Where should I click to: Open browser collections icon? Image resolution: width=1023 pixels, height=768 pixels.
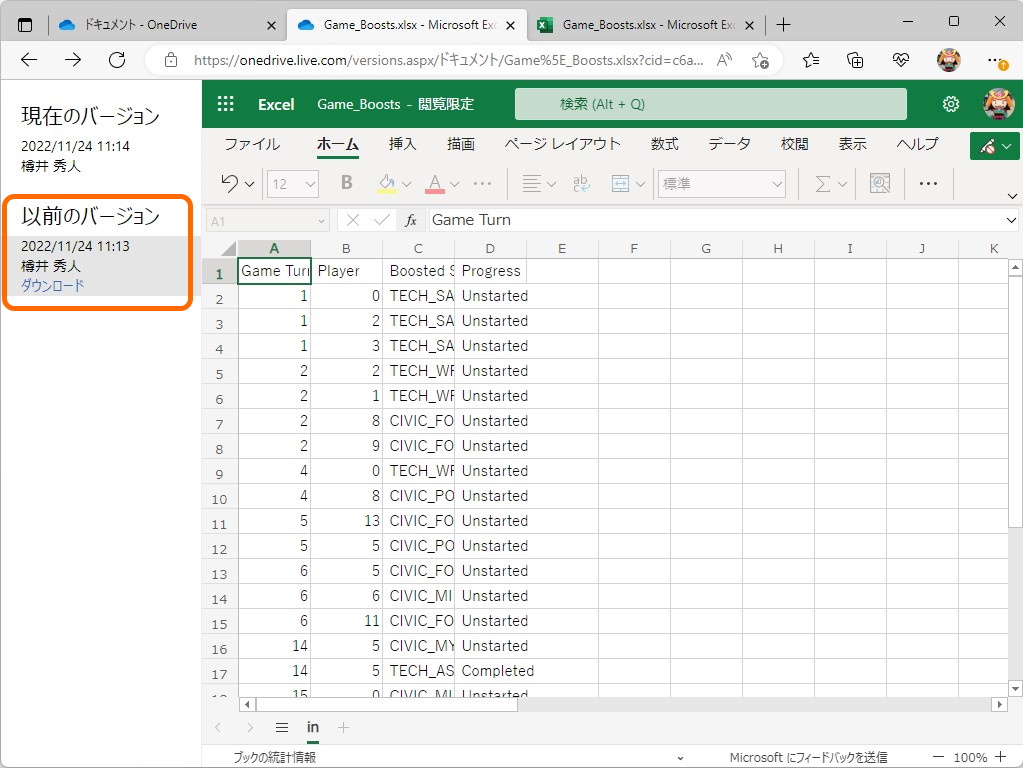point(855,60)
